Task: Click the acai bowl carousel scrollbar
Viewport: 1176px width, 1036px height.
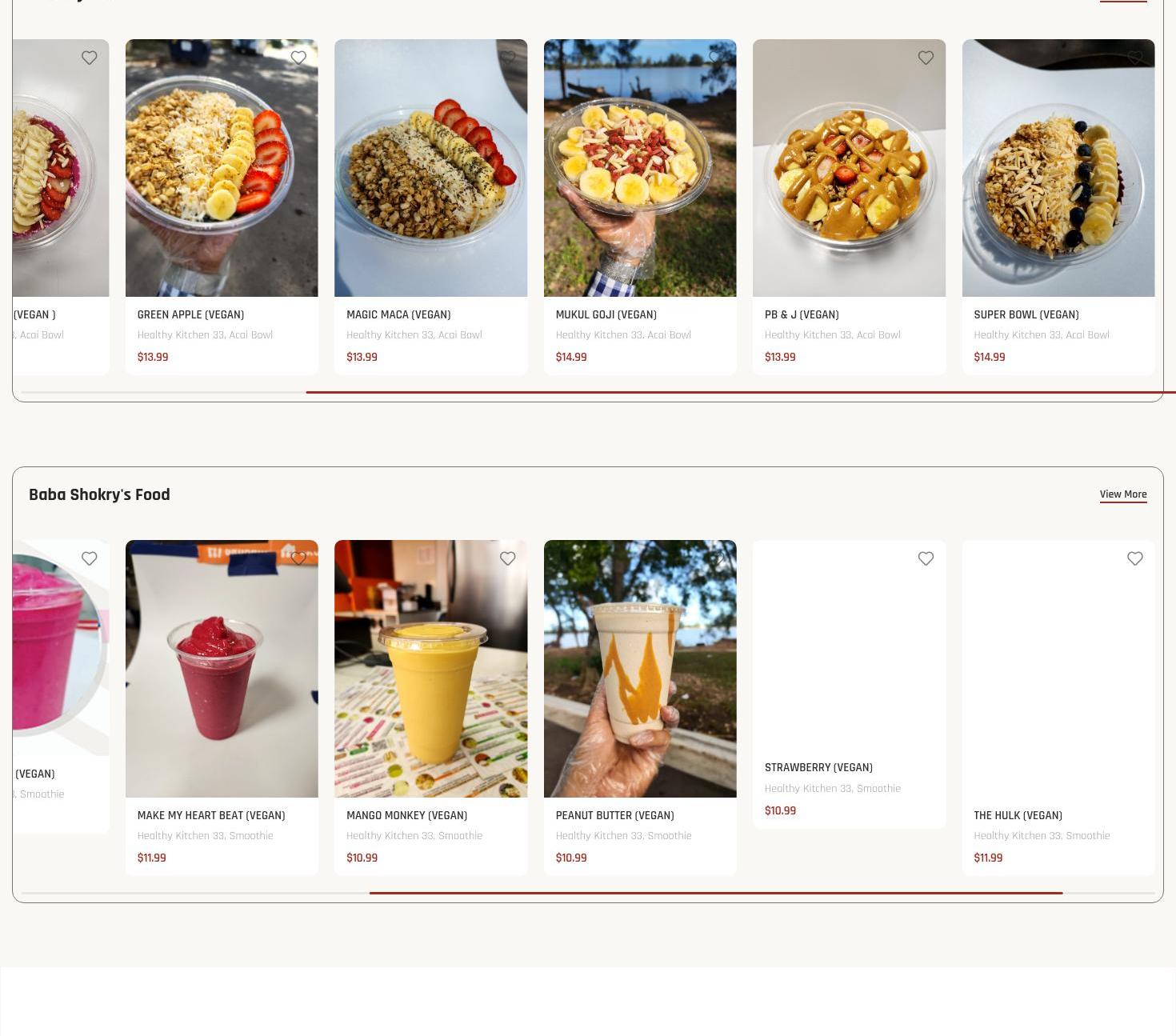Action: 741,392
